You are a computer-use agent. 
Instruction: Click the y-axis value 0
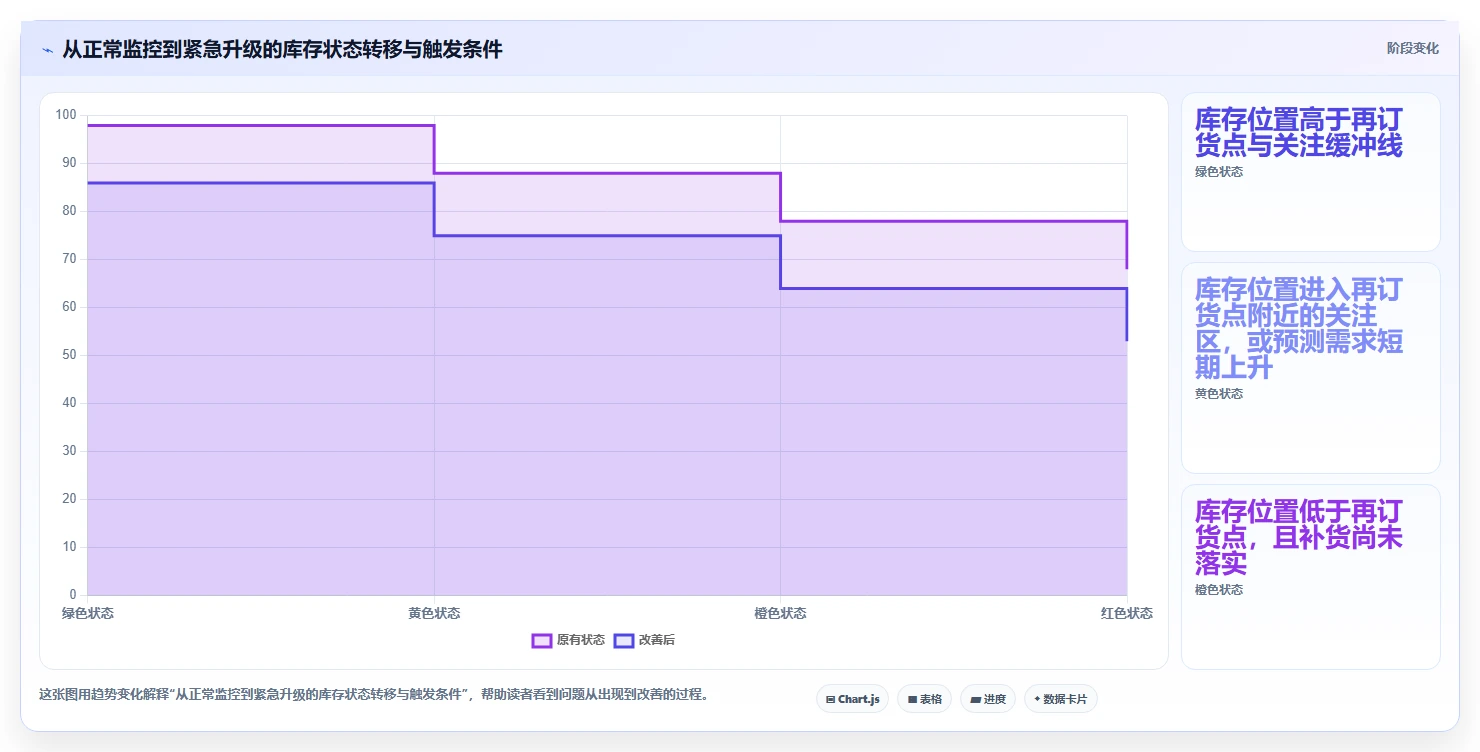coord(73,595)
